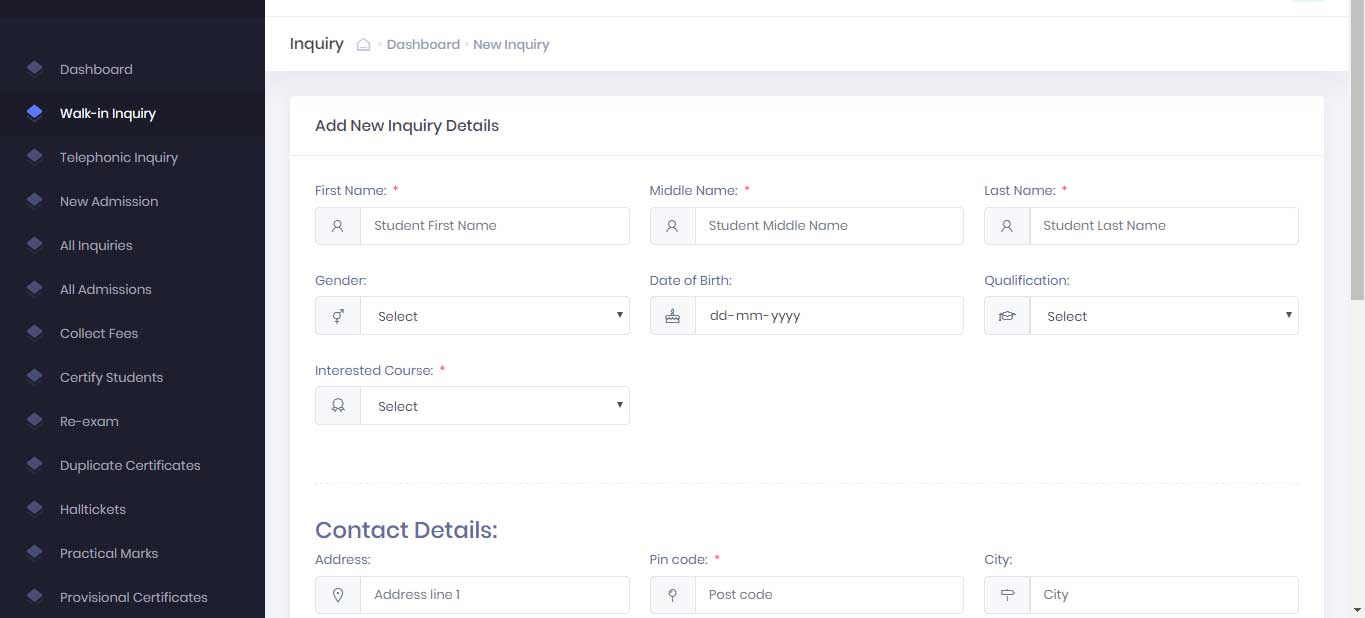Focus the Student Middle Name field

click(x=829, y=226)
